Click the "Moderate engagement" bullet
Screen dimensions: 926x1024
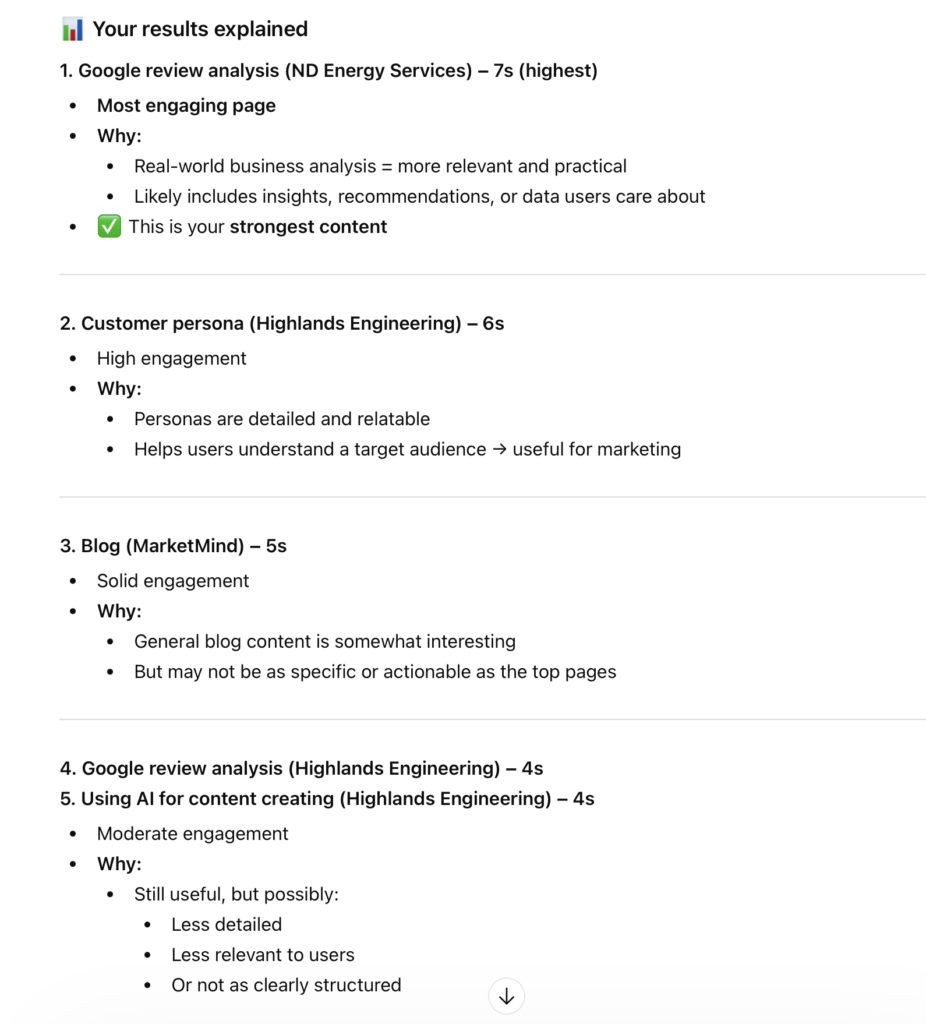[x=192, y=834]
